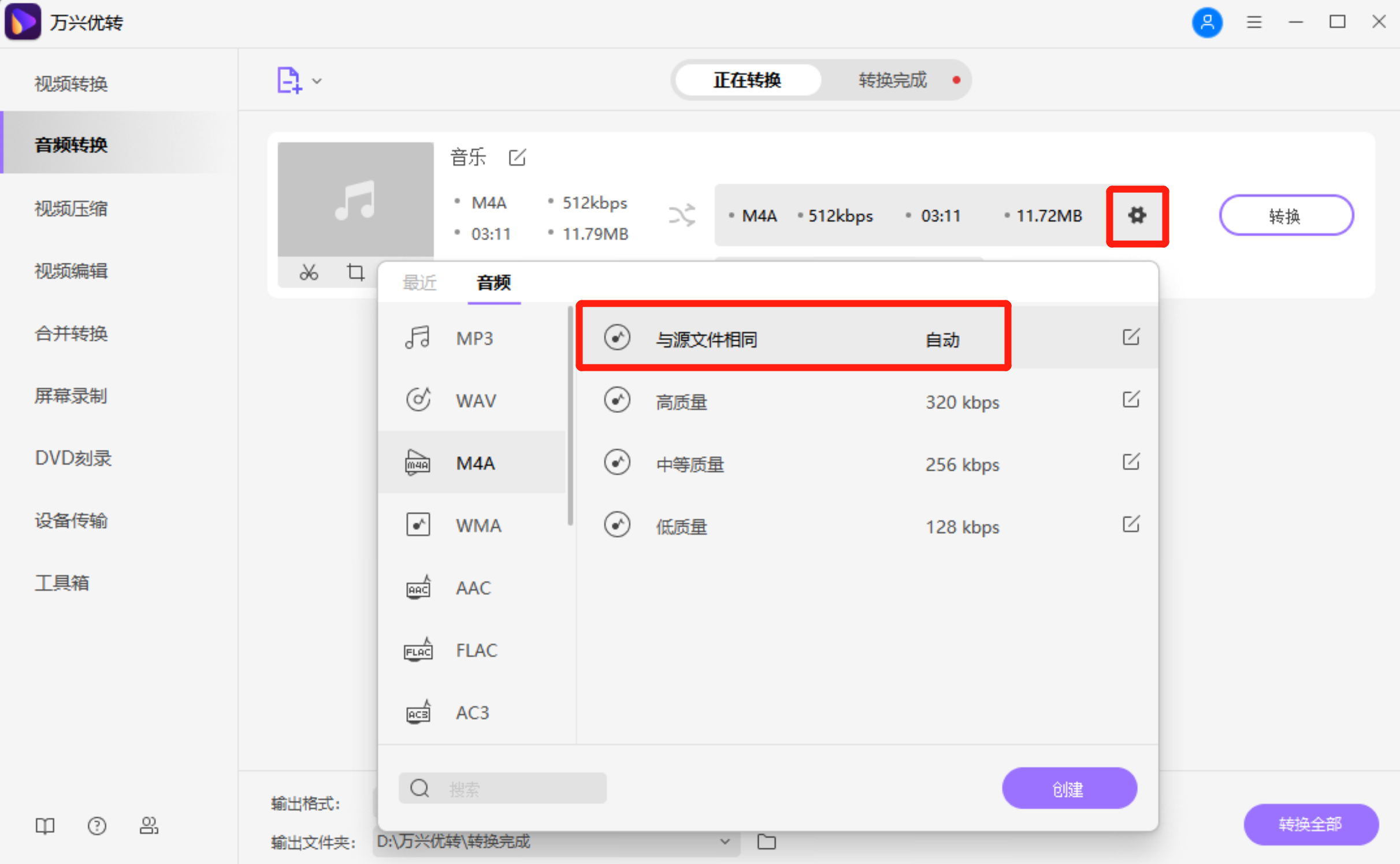
Task: Open the crop tool under the audio thumbnail
Action: (x=356, y=272)
